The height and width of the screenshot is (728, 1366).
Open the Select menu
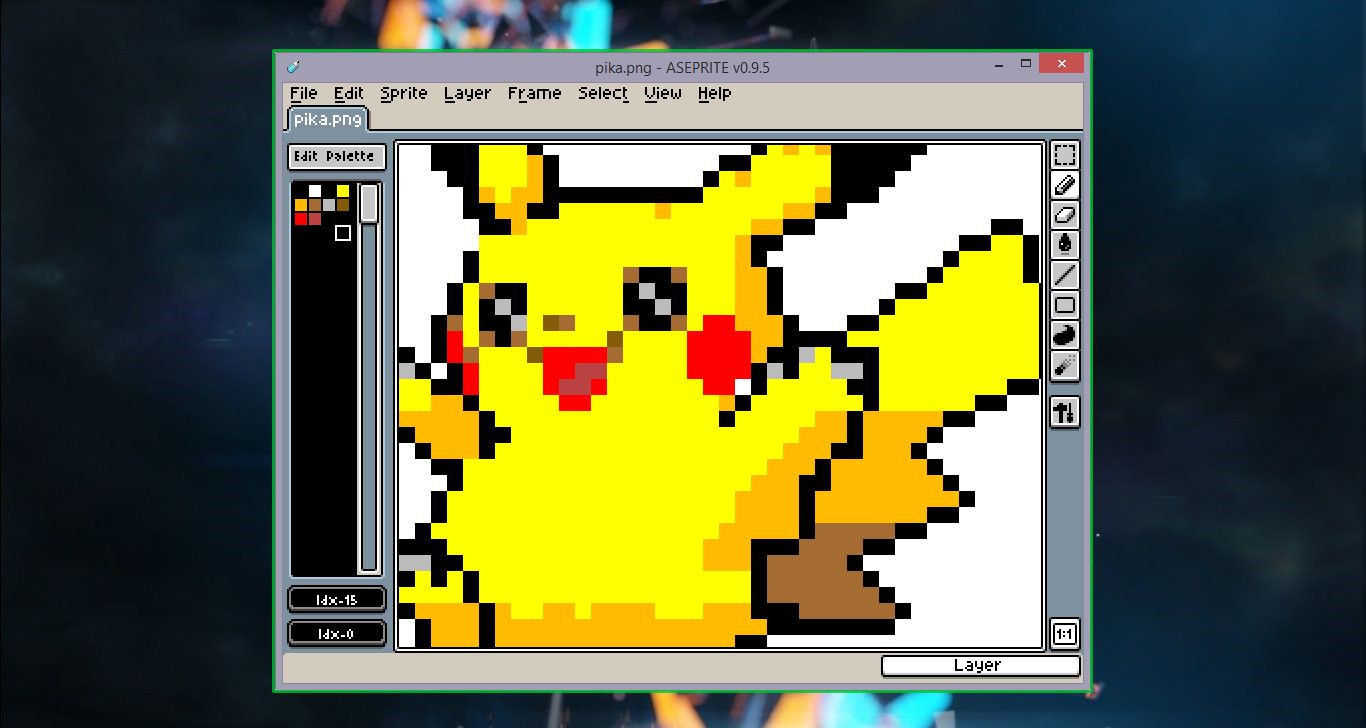(x=603, y=93)
